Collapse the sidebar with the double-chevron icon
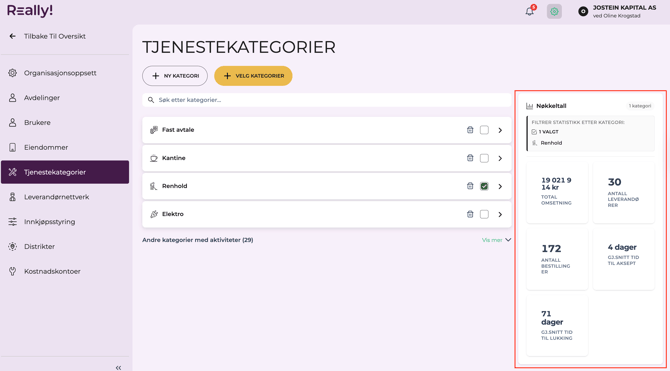The width and height of the screenshot is (670, 371). tap(118, 367)
